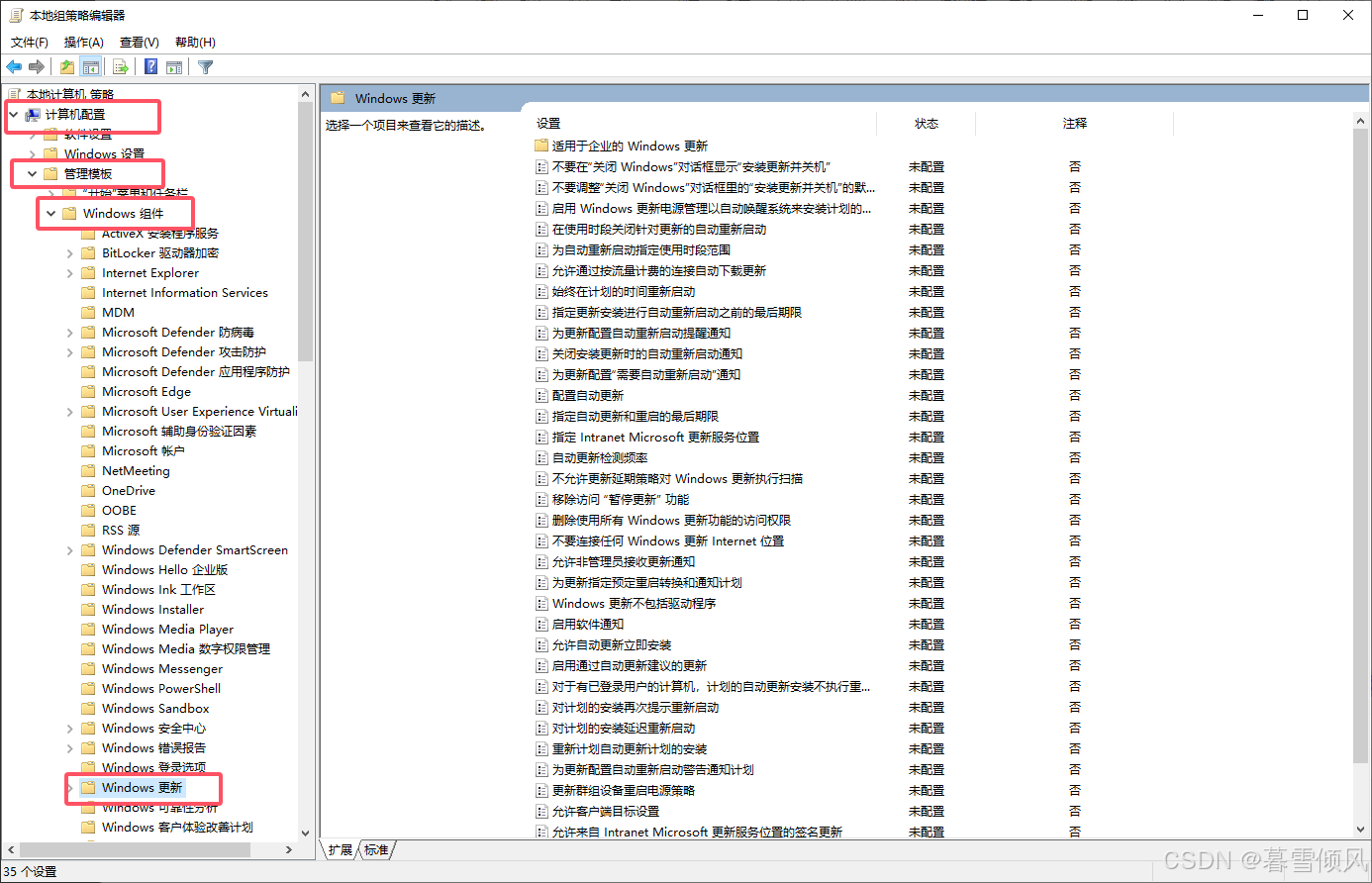
Task: Click the Up one level folder icon
Action: [x=66, y=67]
